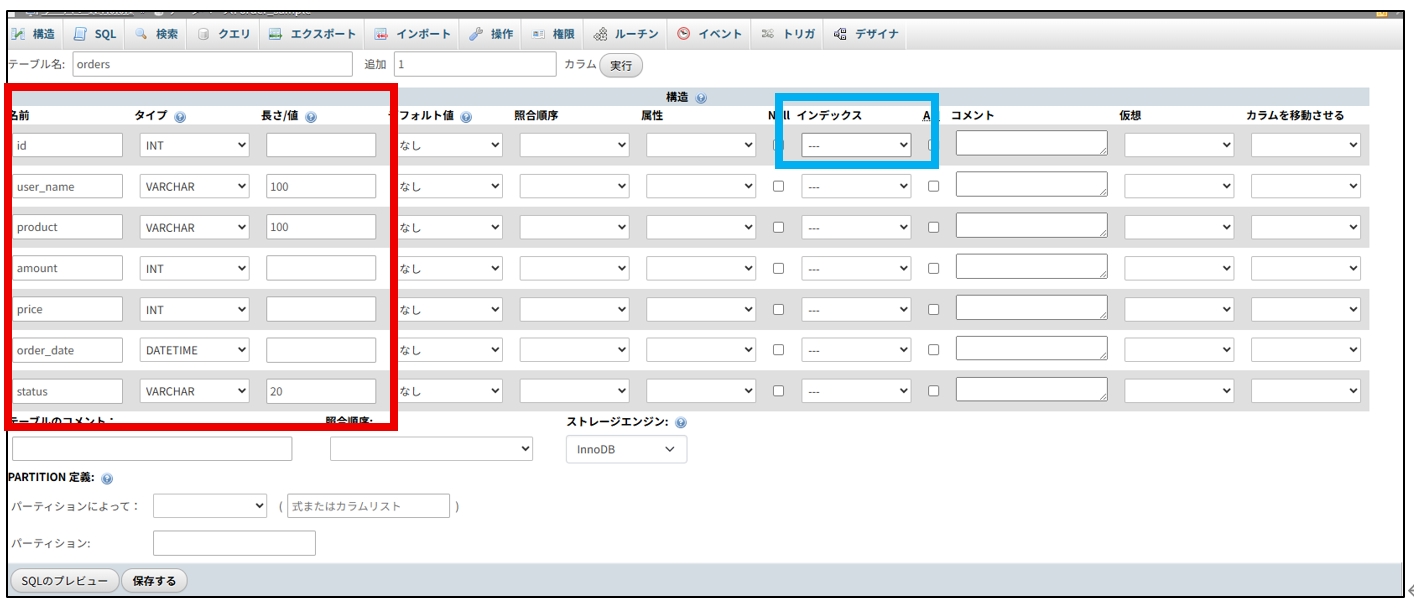The width and height of the screenshot is (1414, 602).
Task: Click the テーブル名 field containing orders
Action: (x=213, y=64)
